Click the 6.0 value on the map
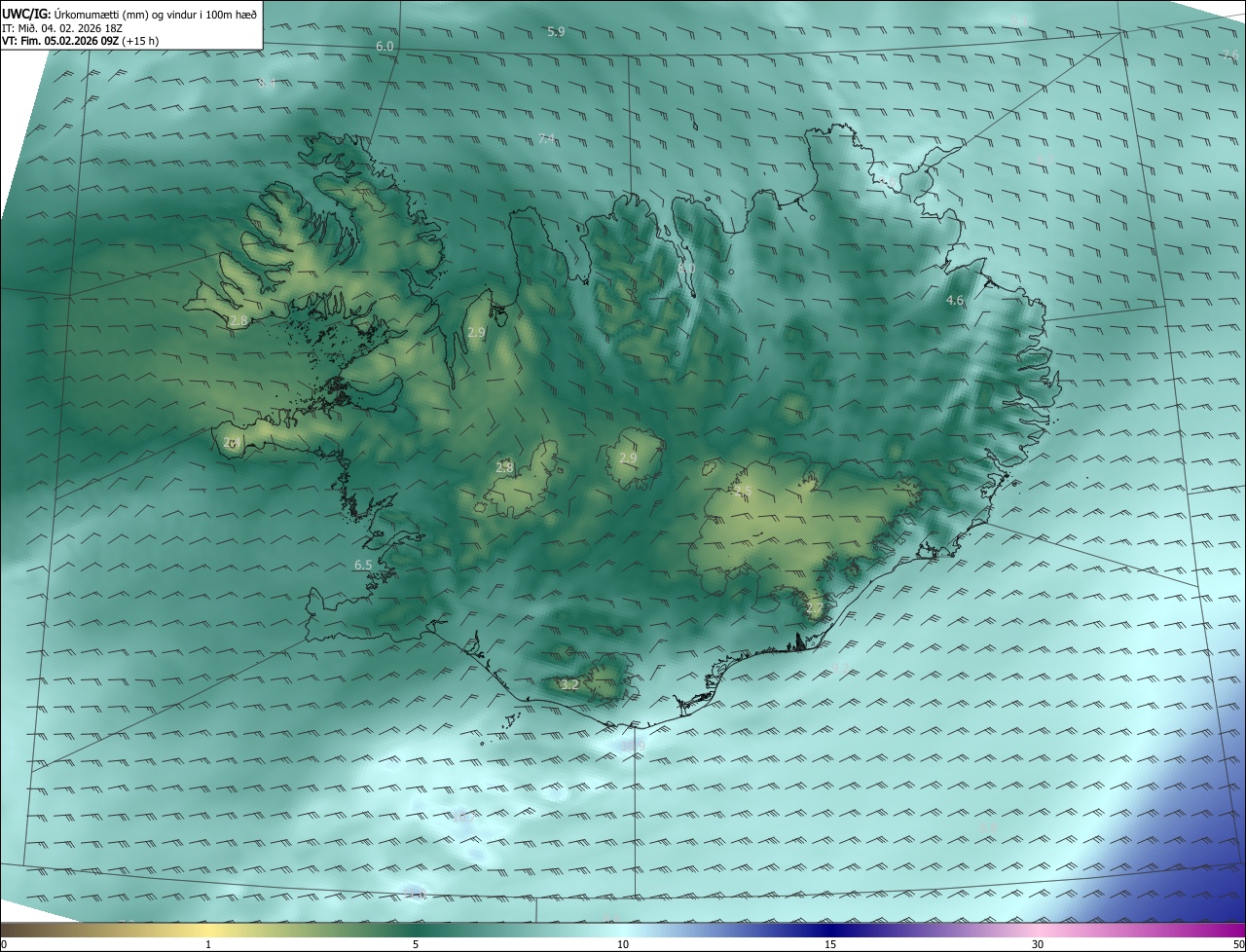The width and height of the screenshot is (1246, 952). (385, 47)
